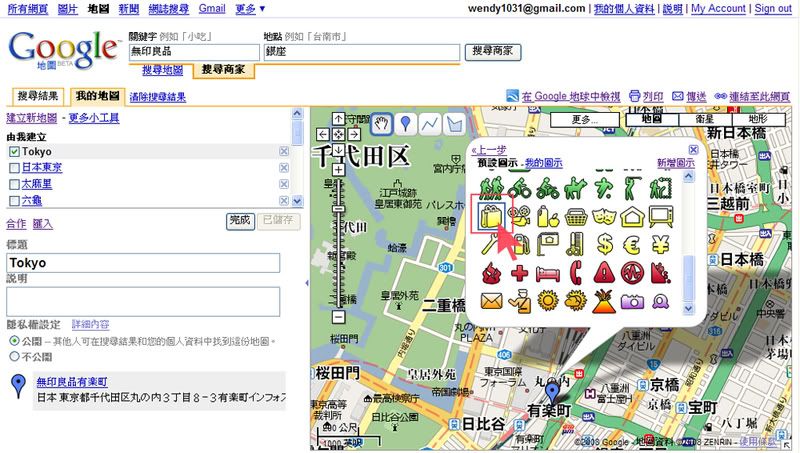800x453 pixels.
Task: Click the 完成 done button
Action: pyautogui.click(x=239, y=221)
